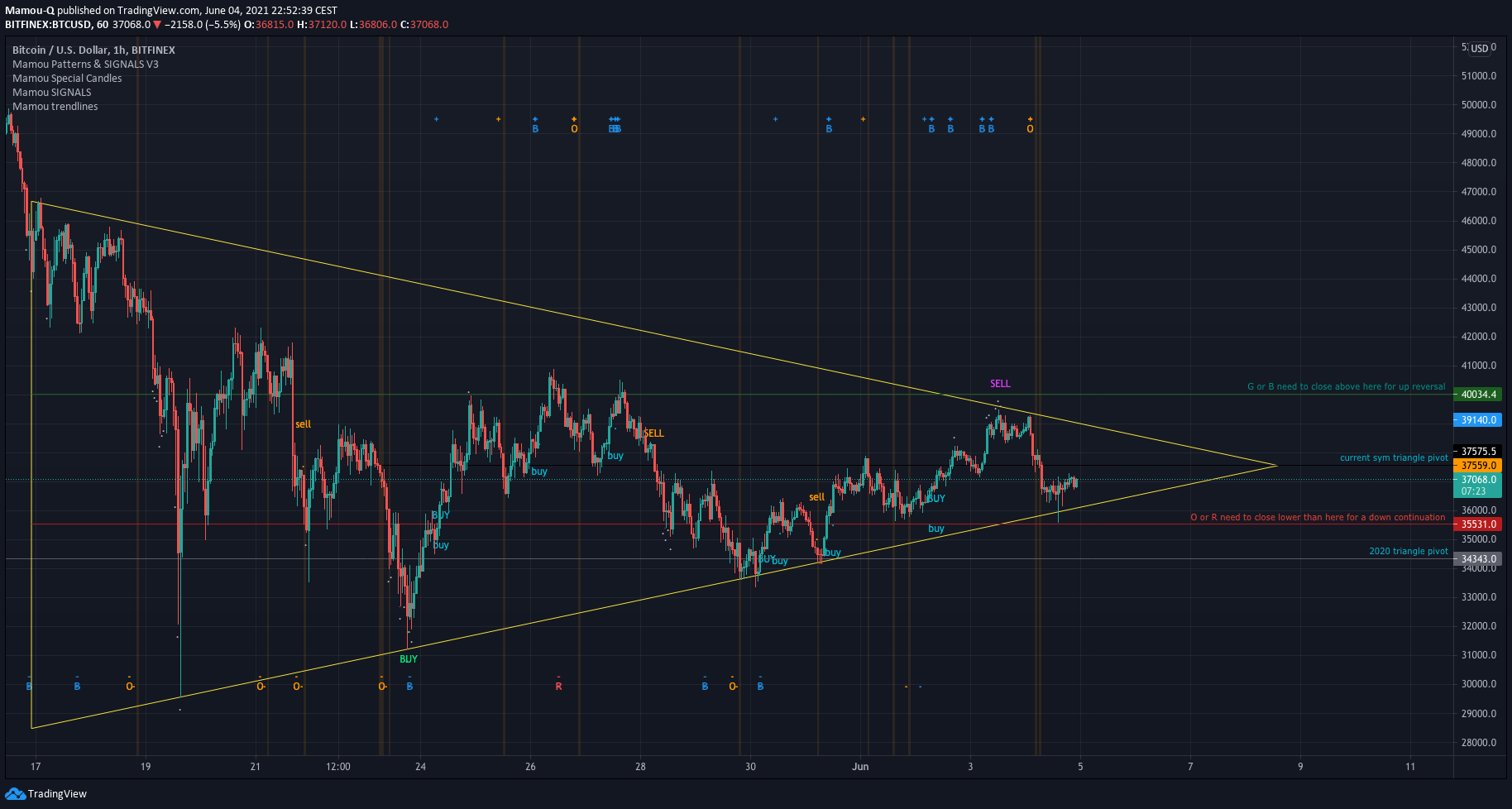
Task: Click the '2020 triangle pivot' label
Action: pos(1409,551)
